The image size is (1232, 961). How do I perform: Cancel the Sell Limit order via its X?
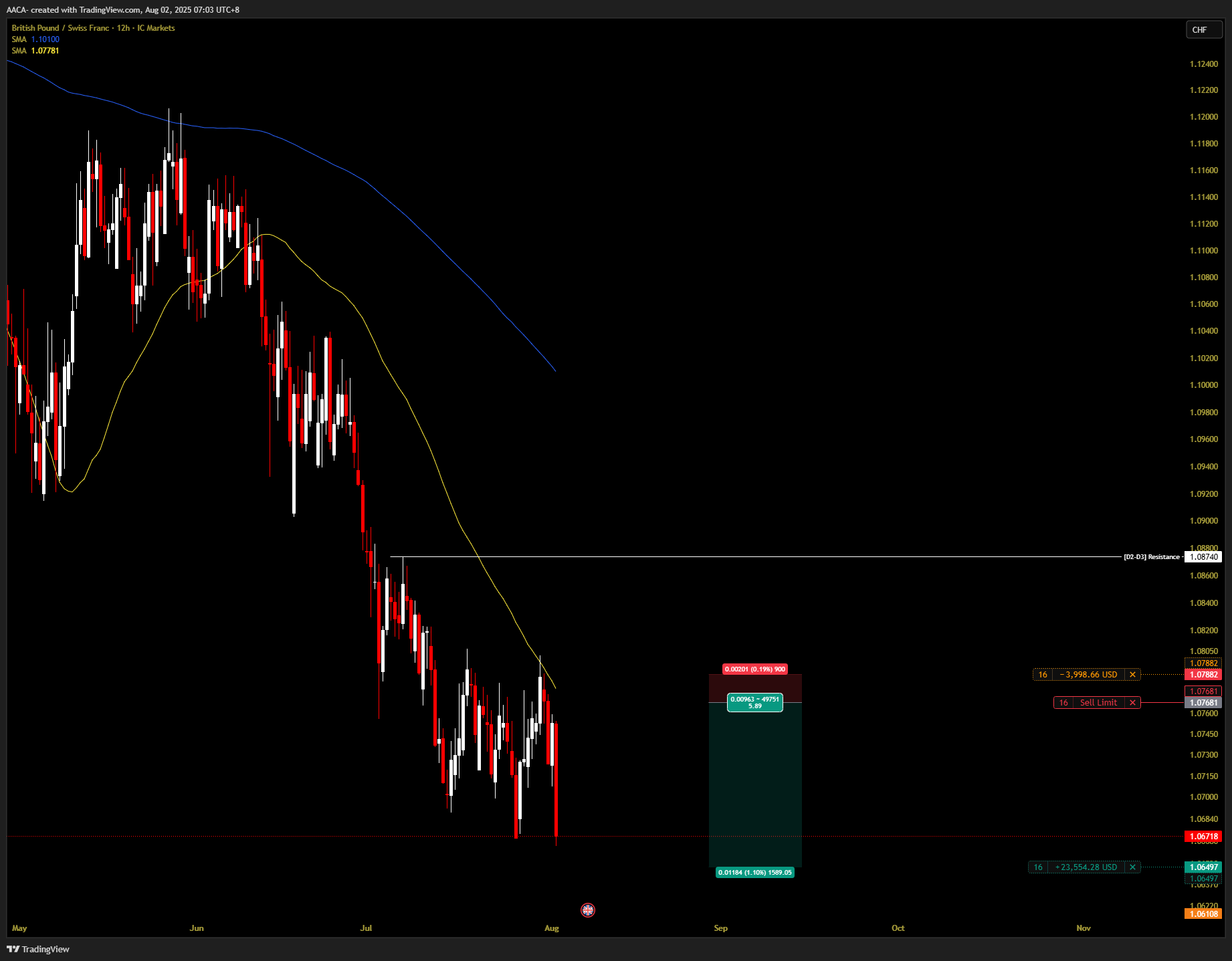point(1132,702)
